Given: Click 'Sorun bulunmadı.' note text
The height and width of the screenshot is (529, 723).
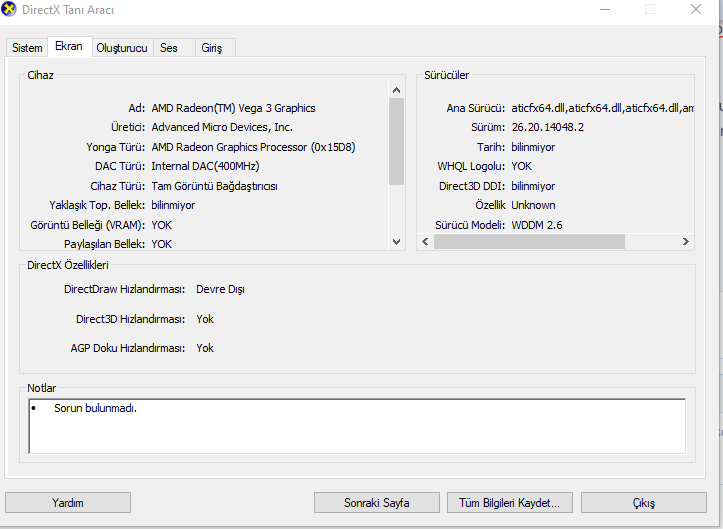Looking at the screenshot, I should click(x=95, y=408).
